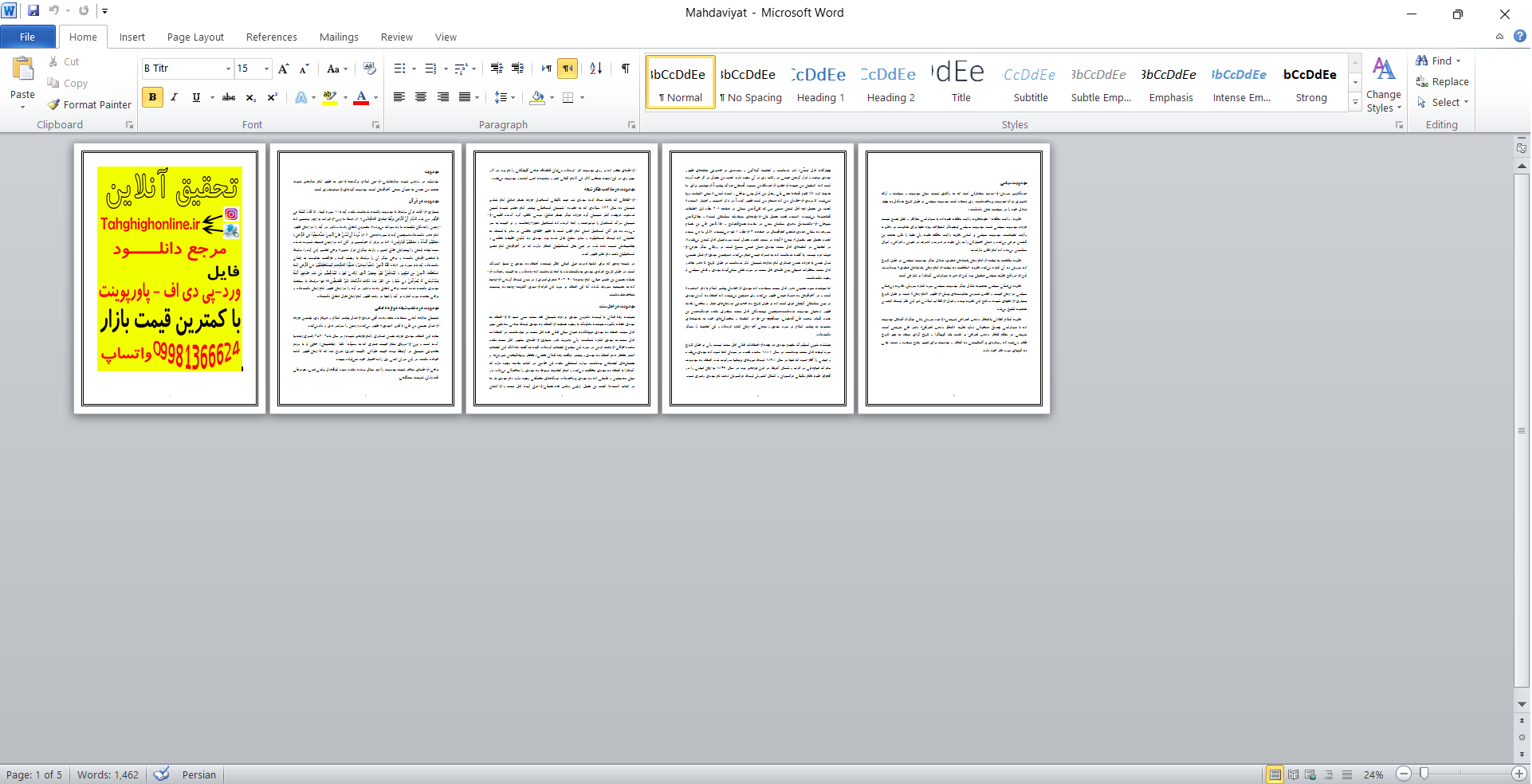Decrease paragraph indent
This screenshot has height=784, width=1532.
(x=497, y=69)
